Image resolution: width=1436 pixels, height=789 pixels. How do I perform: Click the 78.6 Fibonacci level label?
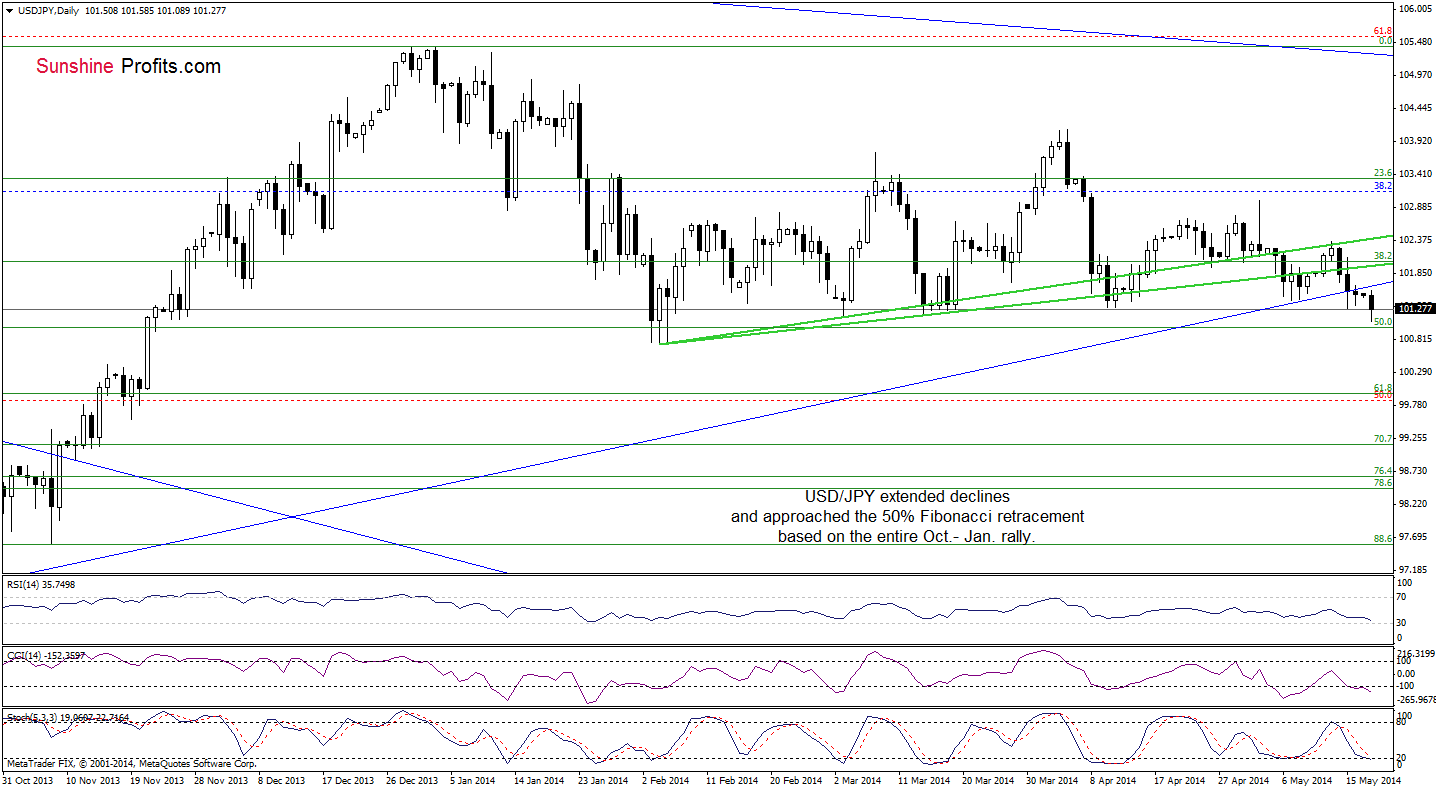coord(1384,483)
